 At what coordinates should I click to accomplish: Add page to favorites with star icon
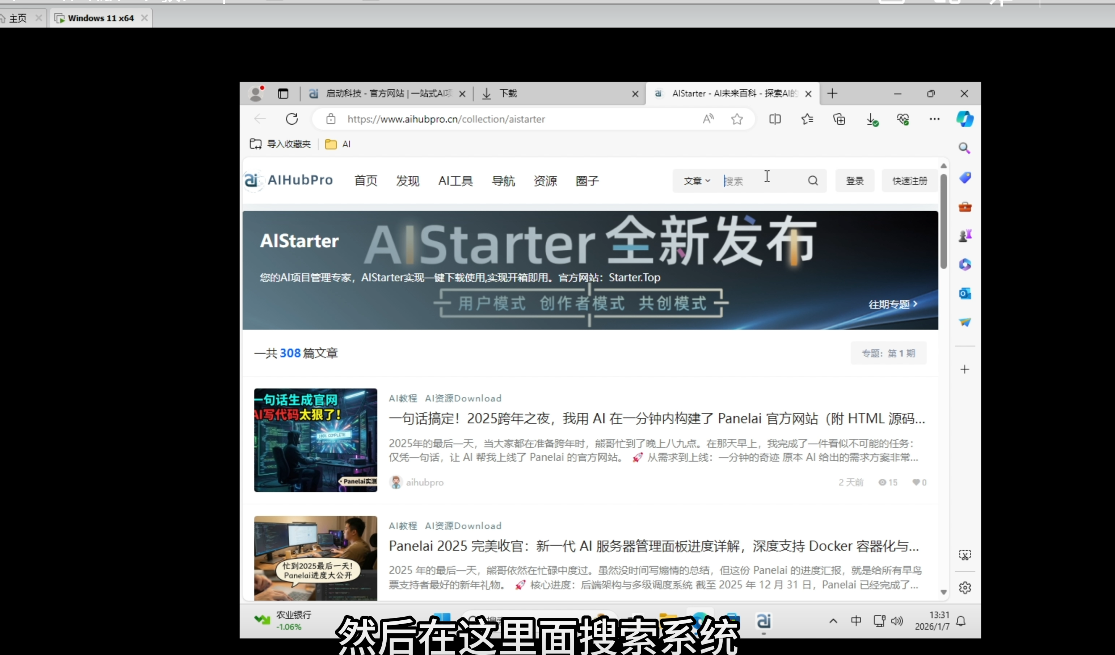(x=737, y=119)
